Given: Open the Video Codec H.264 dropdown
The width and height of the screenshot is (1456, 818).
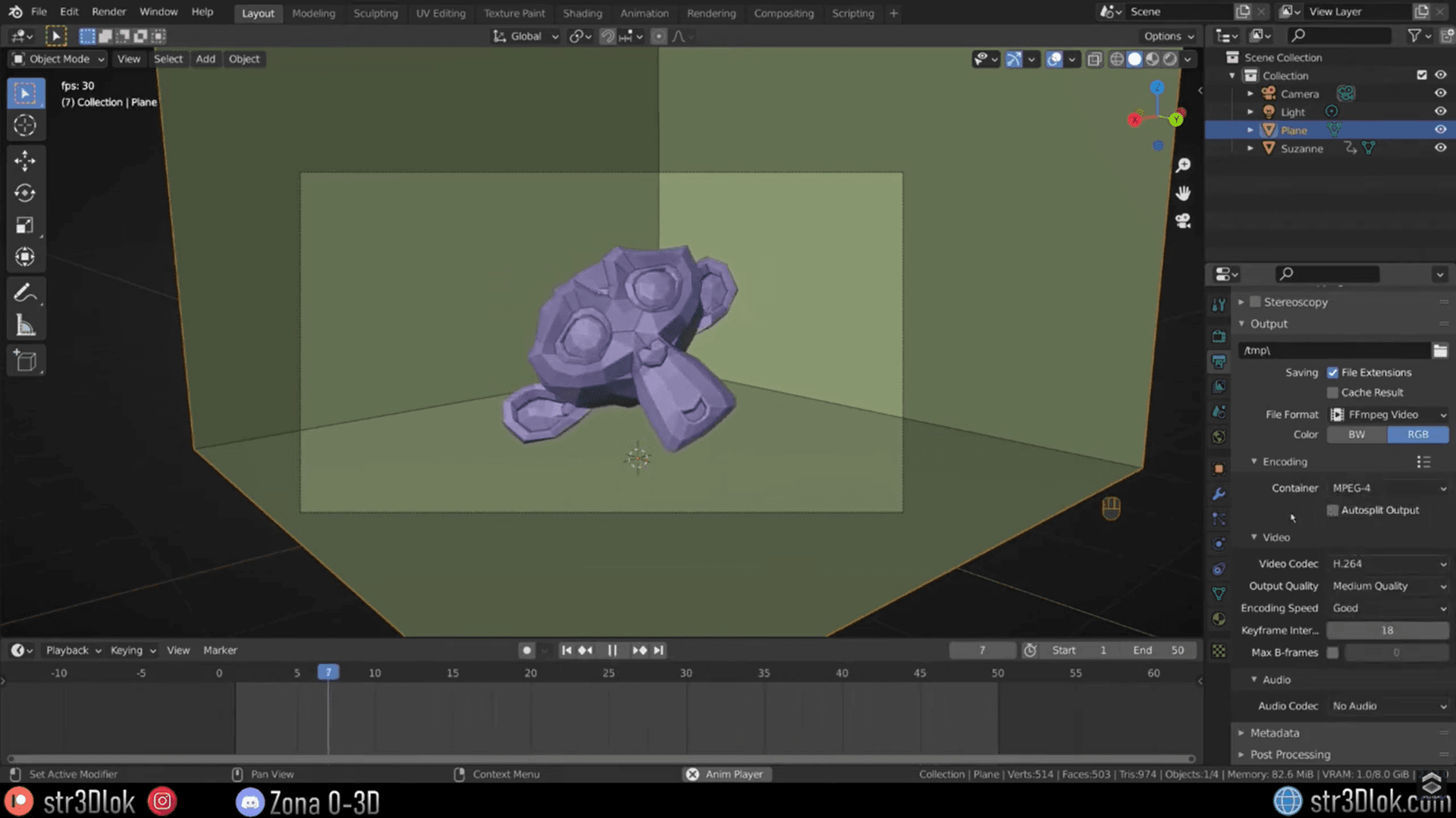Looking at the screenshot, I should (1388, 564).
